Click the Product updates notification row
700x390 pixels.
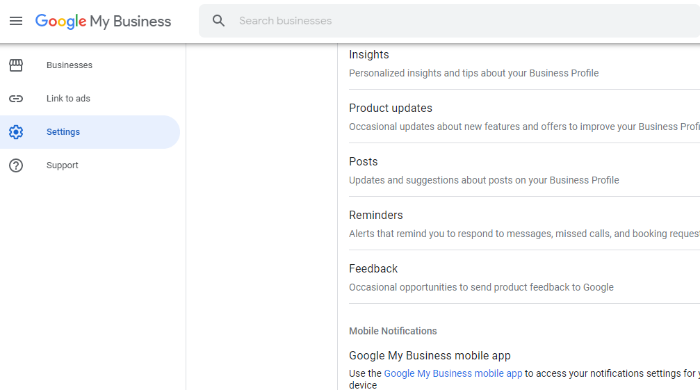[524, 117]
